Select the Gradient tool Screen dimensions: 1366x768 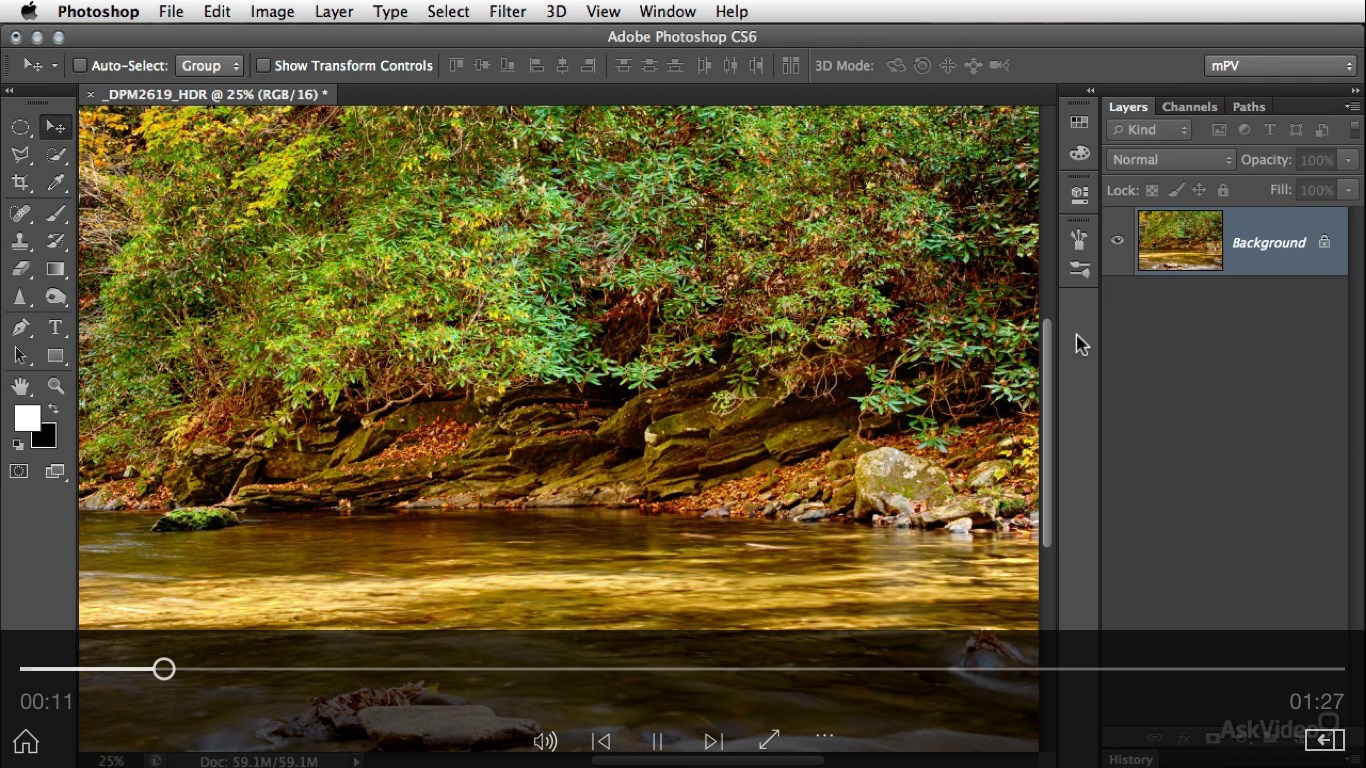(x=56, y=269)
